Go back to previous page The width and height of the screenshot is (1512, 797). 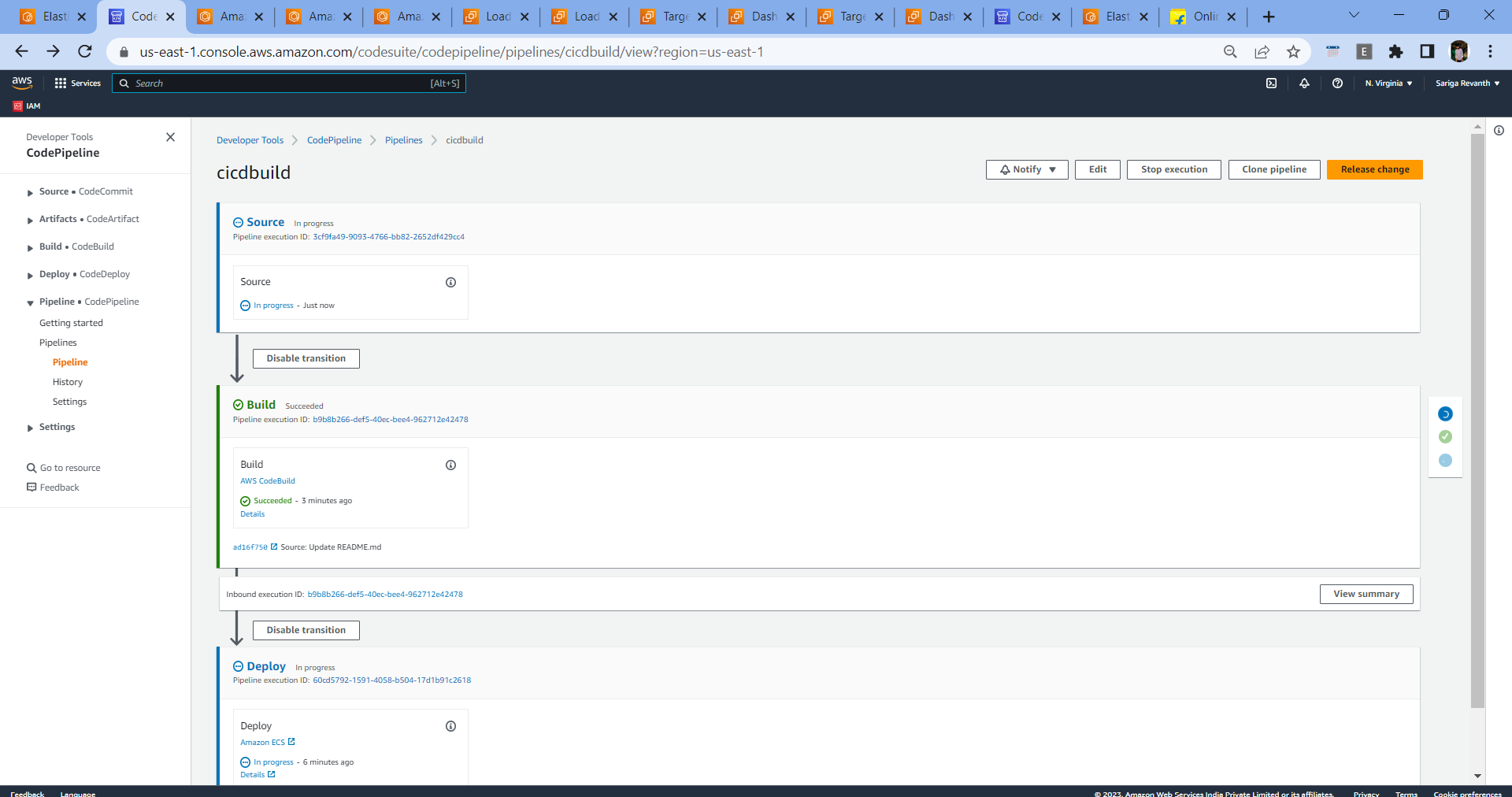point(21,52)
